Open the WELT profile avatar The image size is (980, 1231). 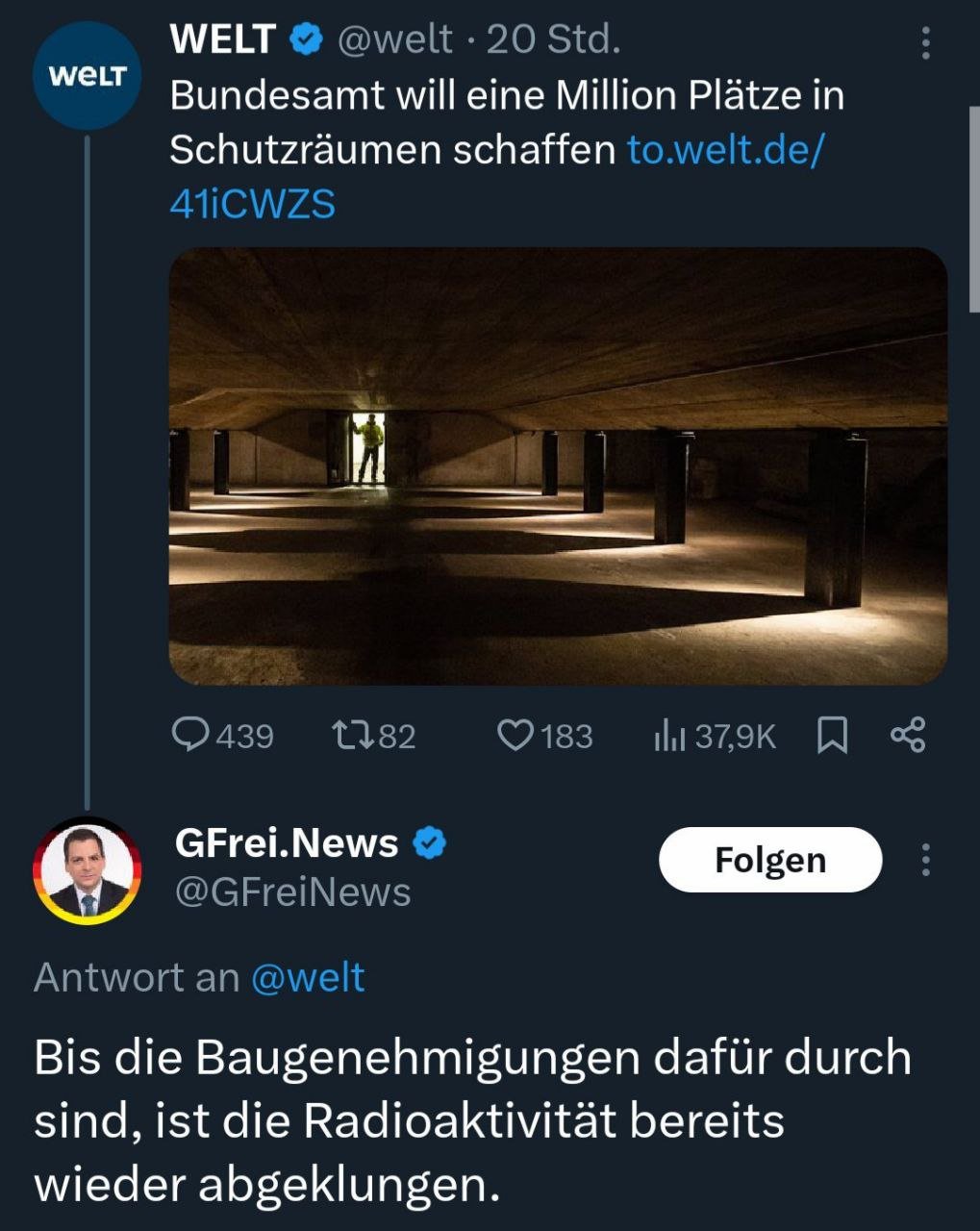pos(87,76)
